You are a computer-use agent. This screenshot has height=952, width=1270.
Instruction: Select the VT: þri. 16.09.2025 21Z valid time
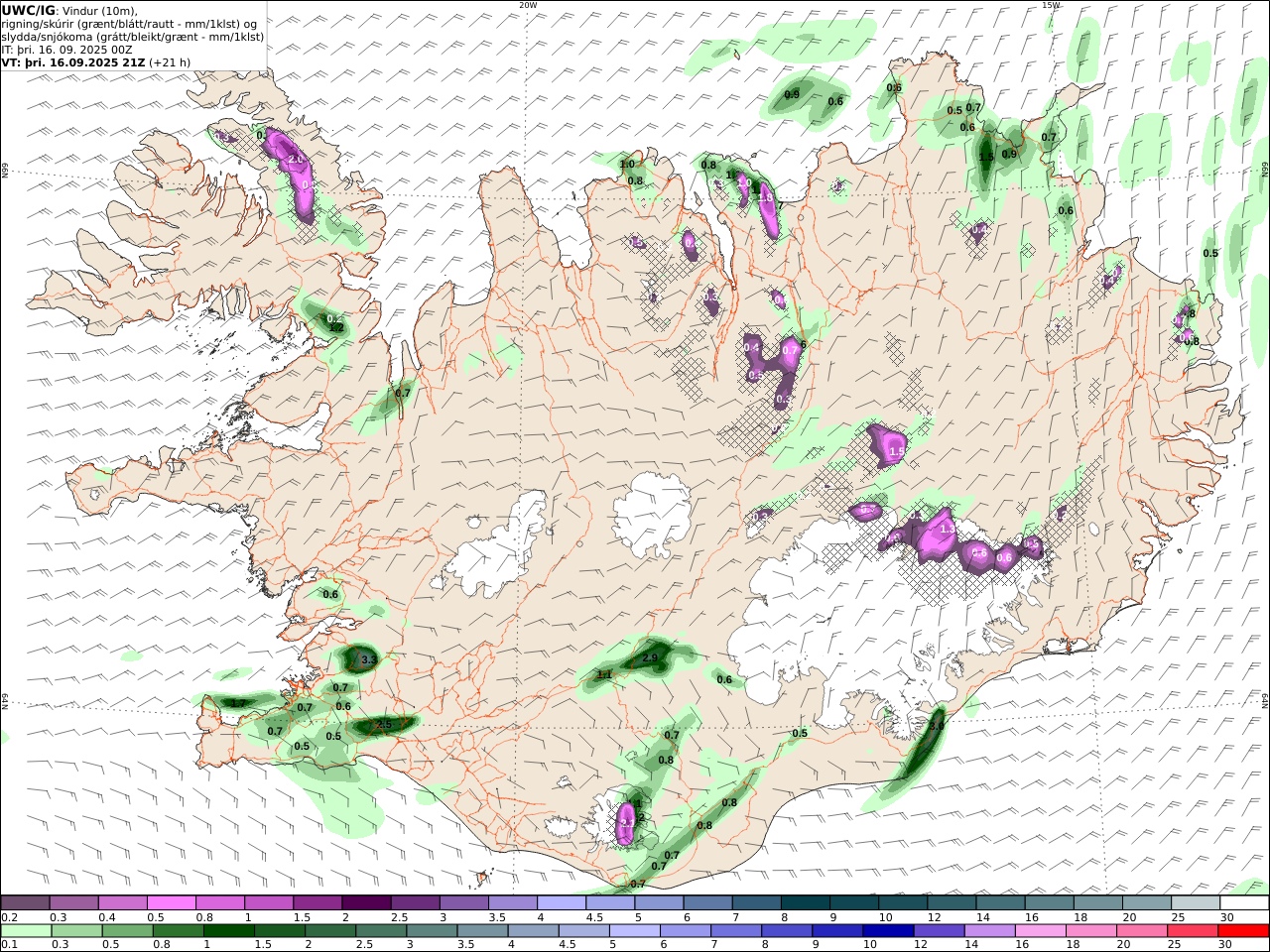[x=73, y=62]
